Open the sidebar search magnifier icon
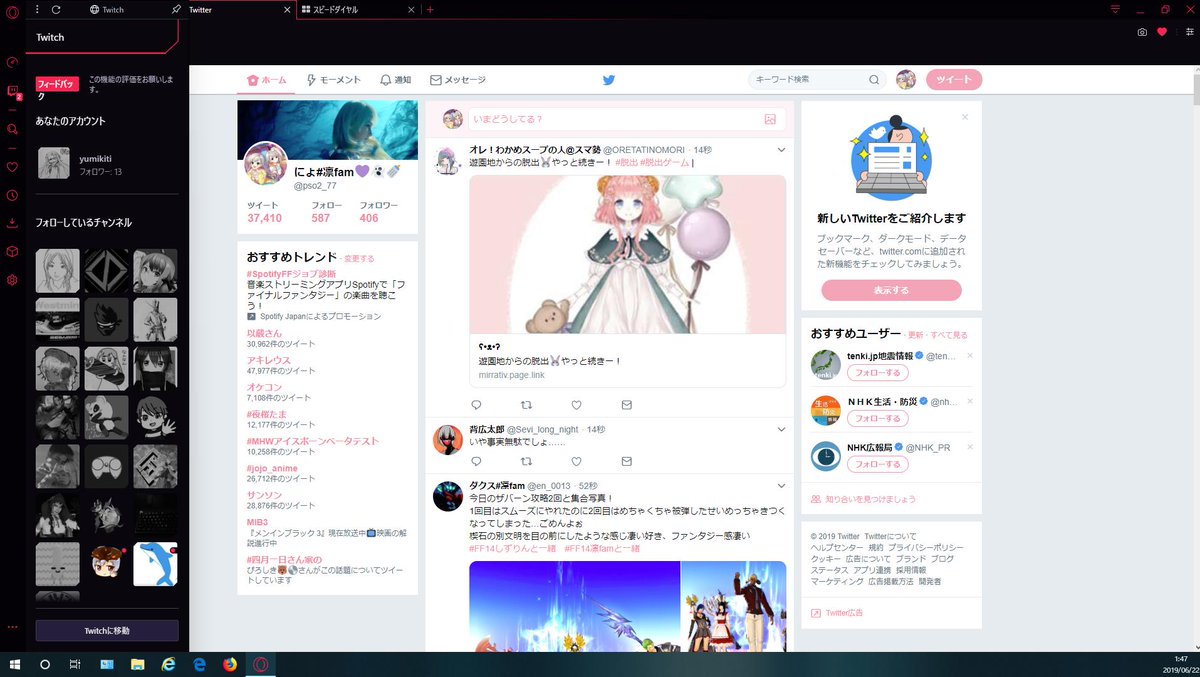 click(x=12, y=129)
